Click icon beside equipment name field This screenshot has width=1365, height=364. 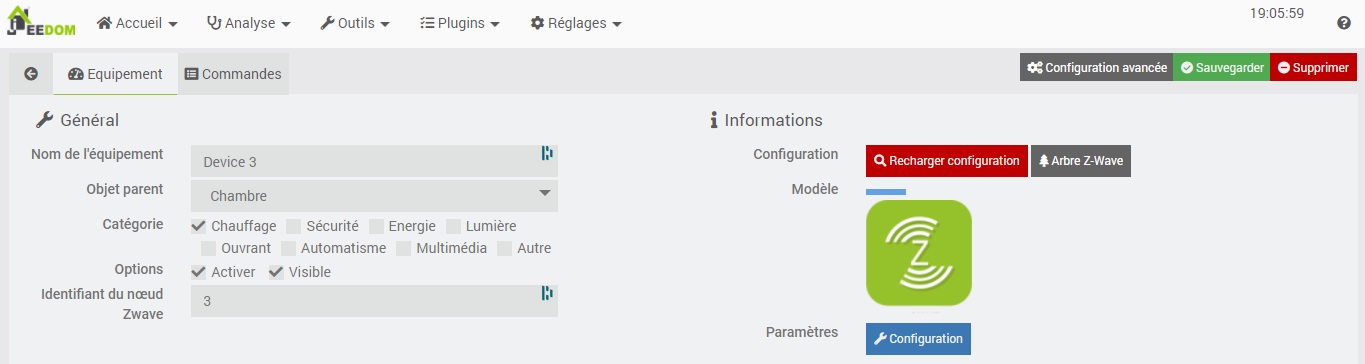547,153
